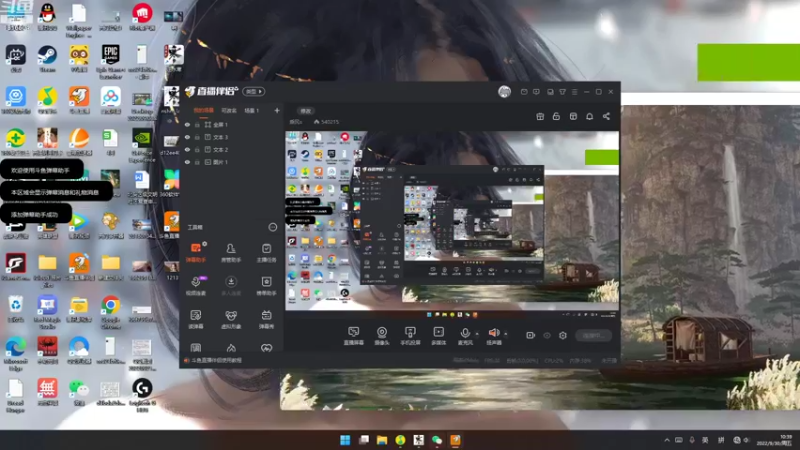800x450 pixels.
Task: Add 多媒体 multimedia source
Action: click(x=438, y=336)
